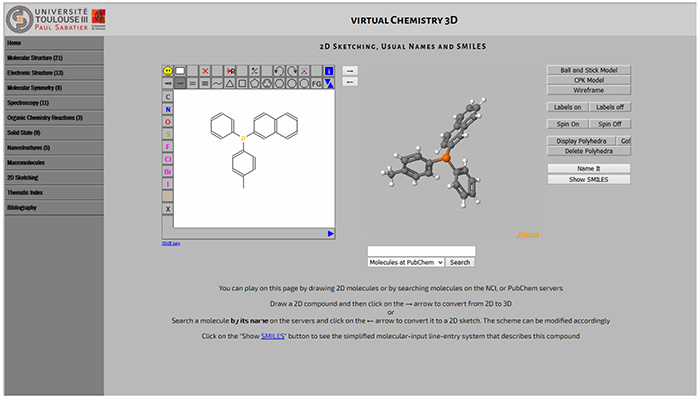This screenshot has height=400, width=700.
Task: Expand Molecular Structure (21) menu
Action: tap(52, 58)
